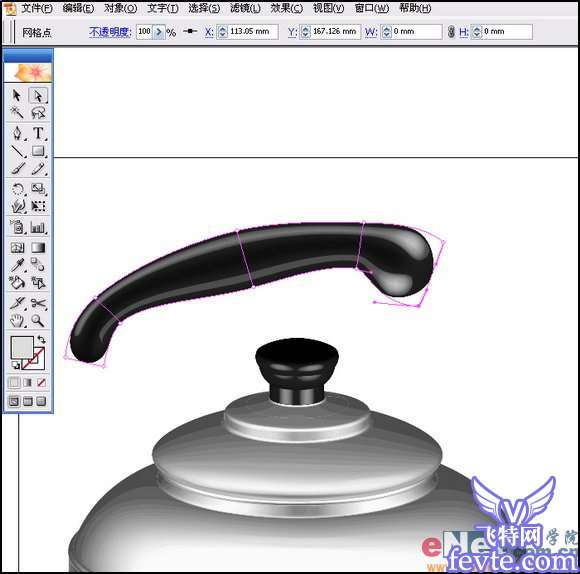Switch paint mode to Gradient
Viewport: 580px width, 574px height.
28,382
